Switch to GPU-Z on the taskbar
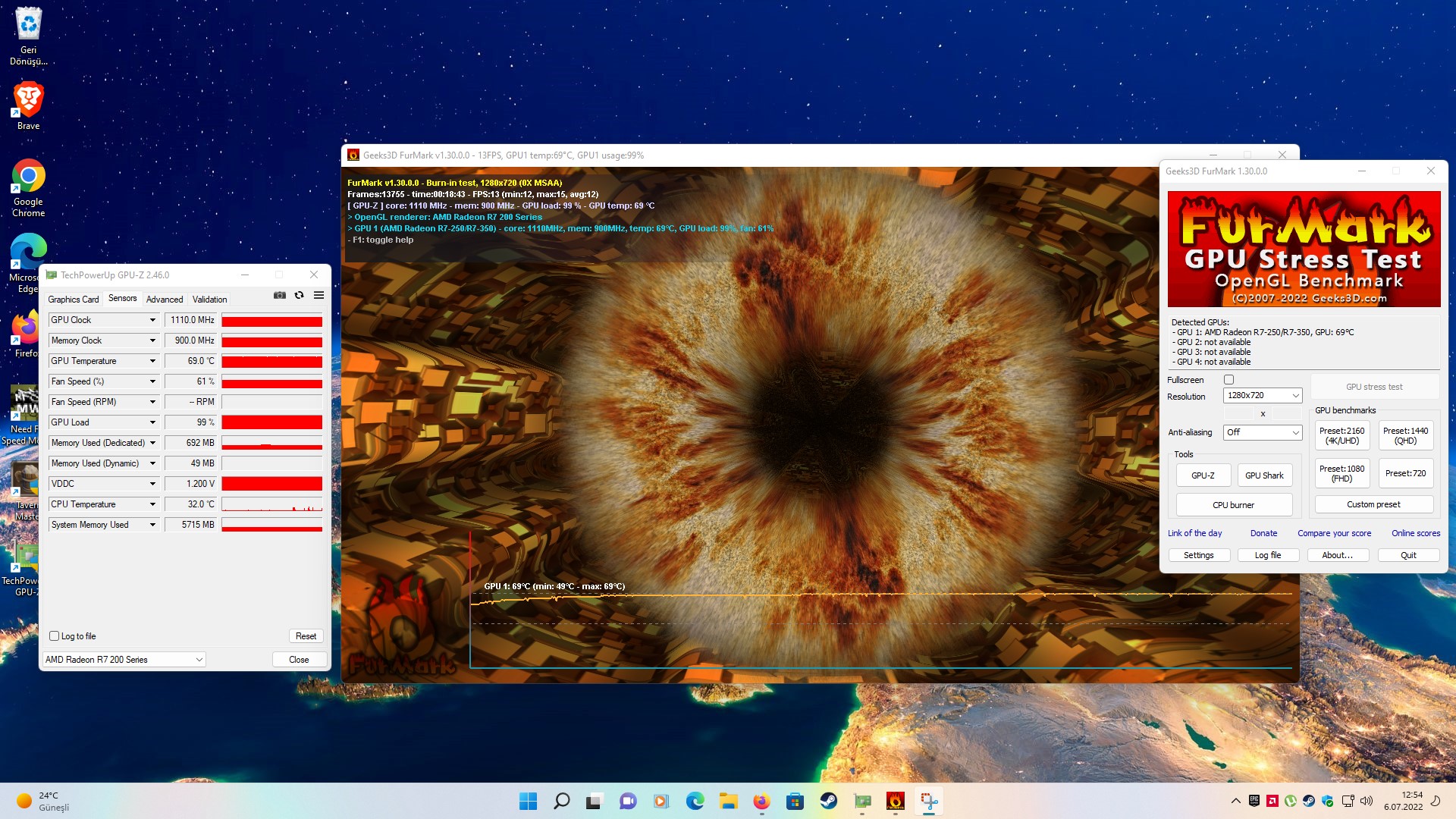Screen dimensions: 1456x819 (862, 801)
